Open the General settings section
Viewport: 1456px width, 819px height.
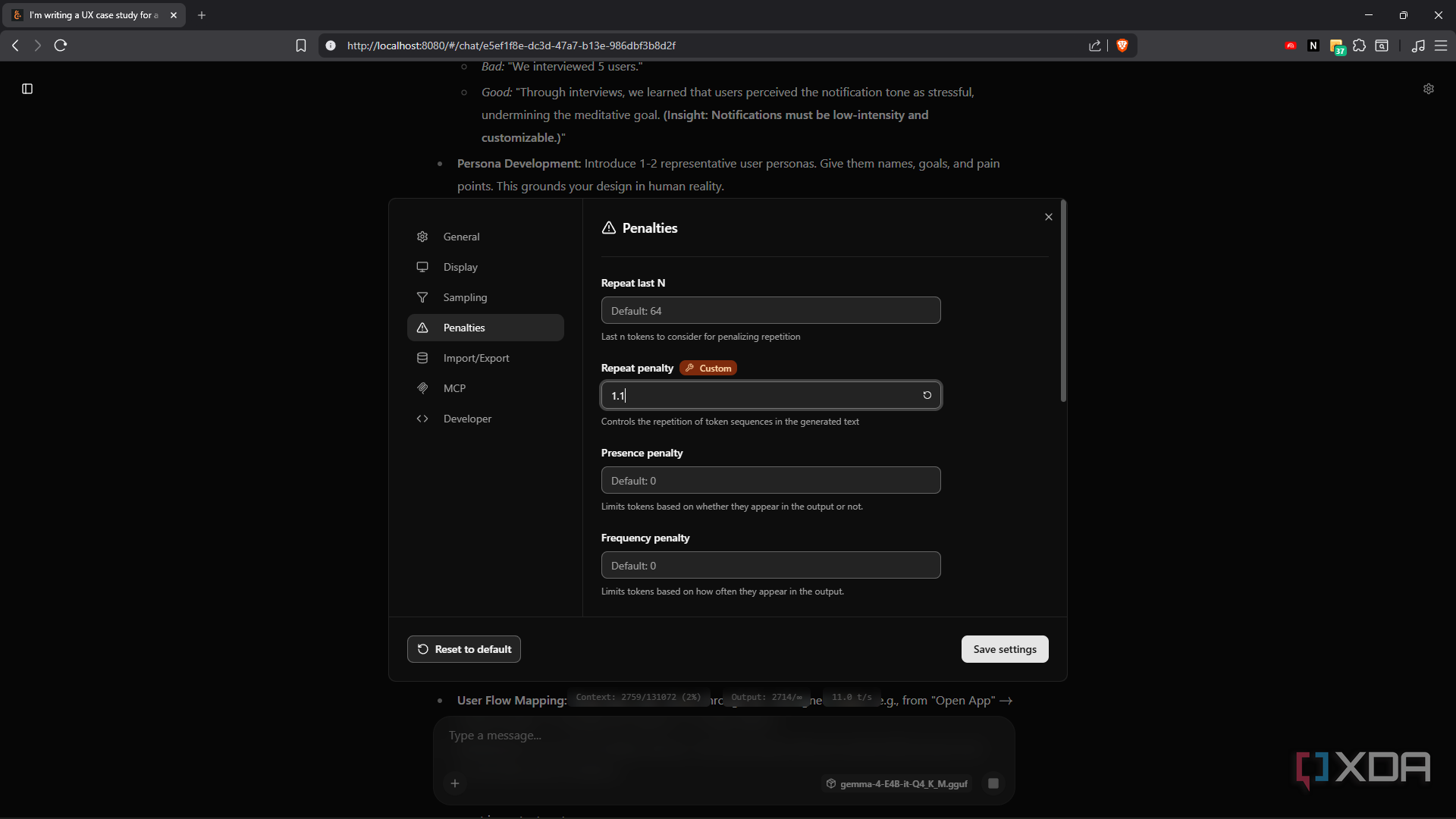point(485,237)
